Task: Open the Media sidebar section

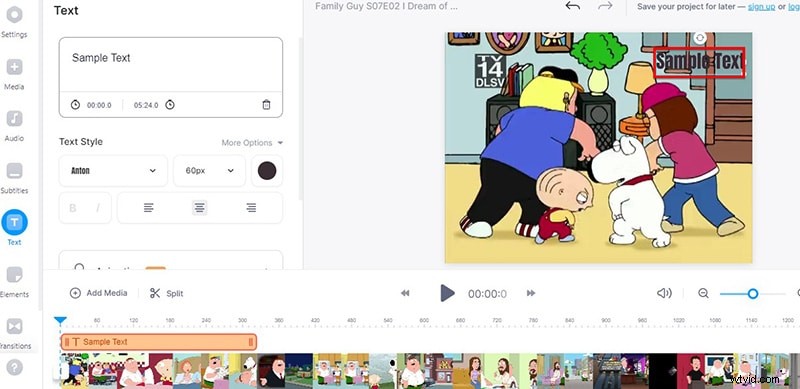Action: [x=14, y=74]
